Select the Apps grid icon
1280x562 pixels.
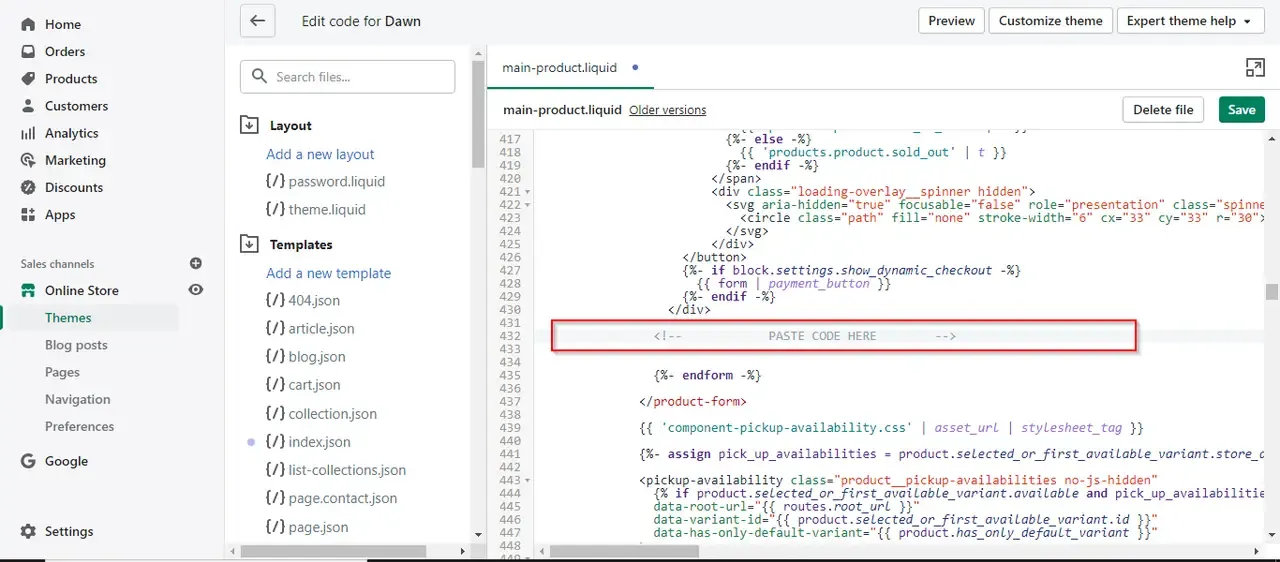pos(28,214)
